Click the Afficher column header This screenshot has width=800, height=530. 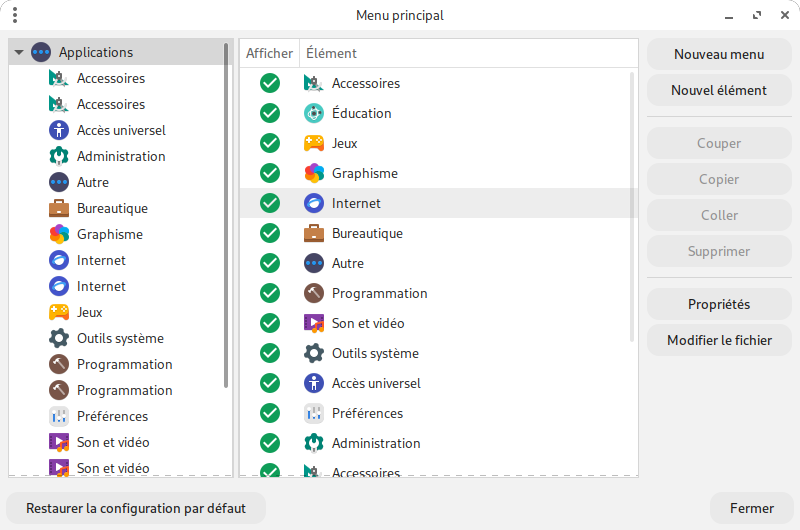click(270, 53)
